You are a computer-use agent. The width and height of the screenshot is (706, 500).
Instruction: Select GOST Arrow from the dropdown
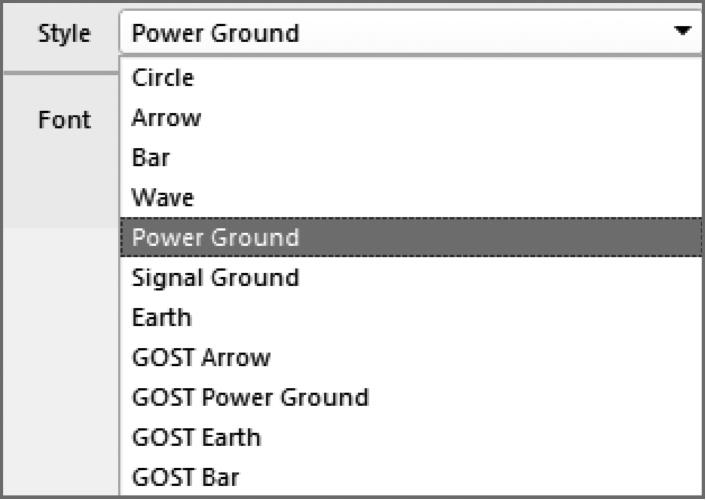[201, 358]
